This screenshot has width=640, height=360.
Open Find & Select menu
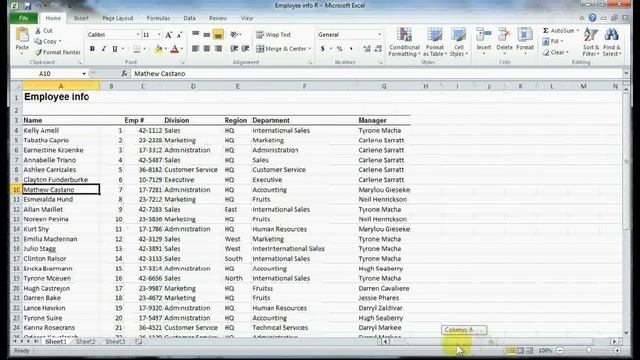point(611,42)
